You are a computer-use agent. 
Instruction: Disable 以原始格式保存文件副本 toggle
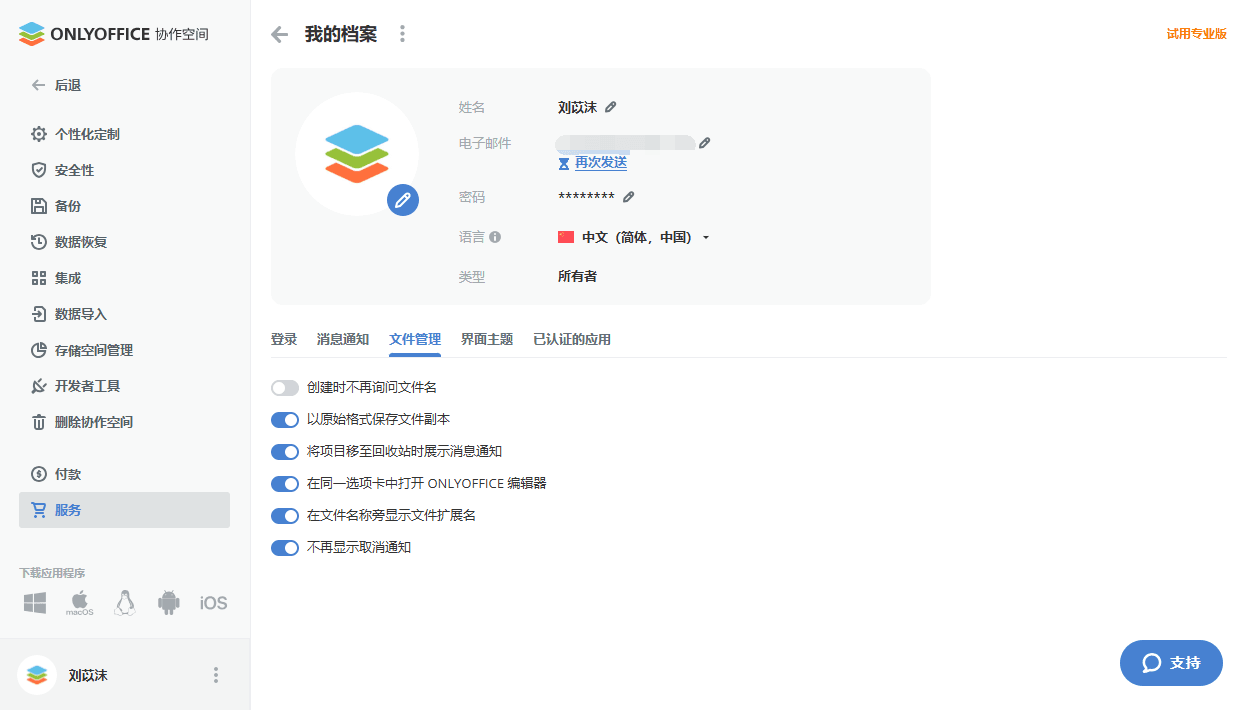pos(285,419)
